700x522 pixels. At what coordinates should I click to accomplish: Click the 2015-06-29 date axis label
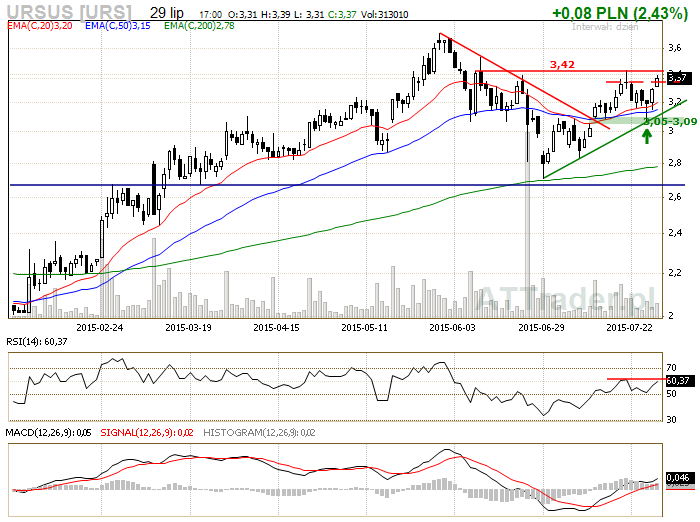(541, 328)
